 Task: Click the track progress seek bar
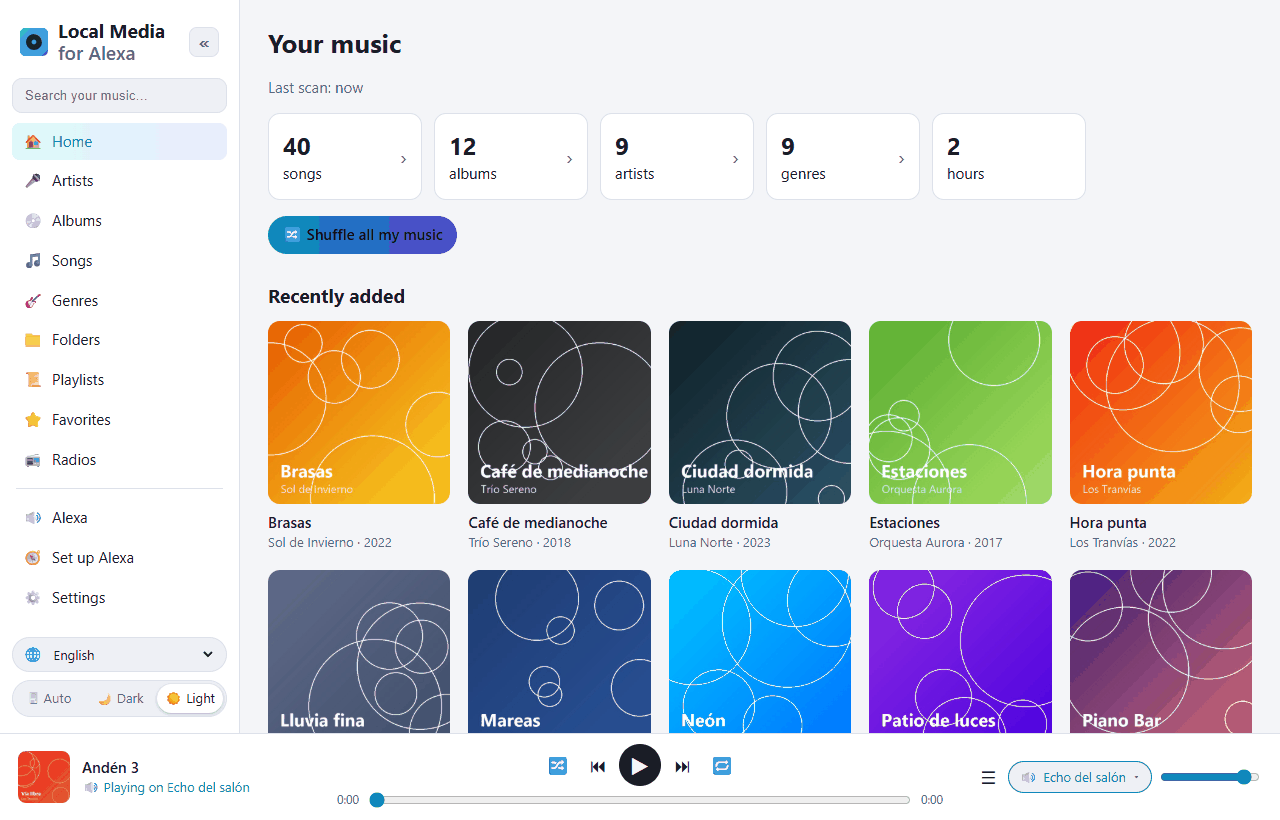tap(641, 800)
